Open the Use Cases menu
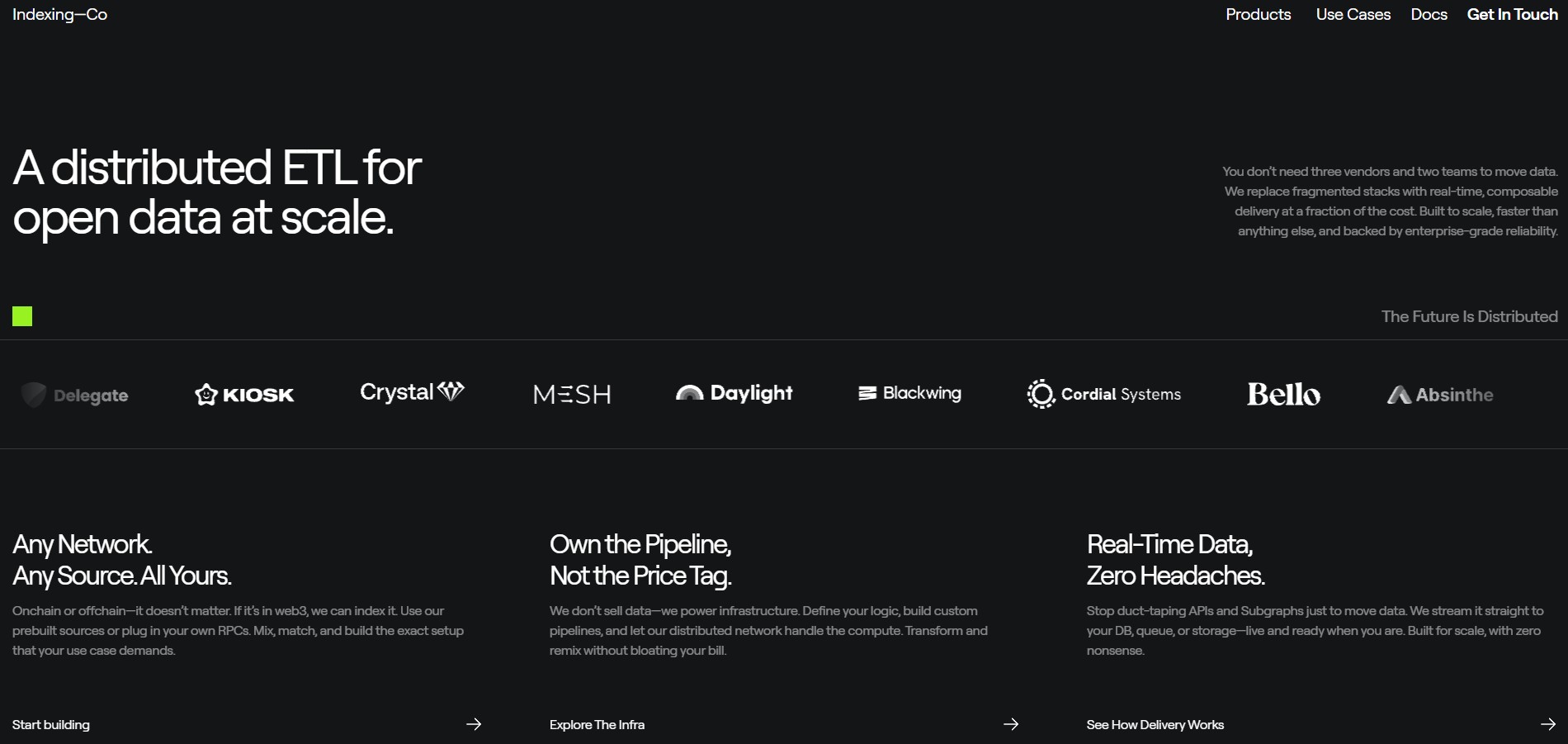Viewport: 1568px width, 744px height. 1353,14
